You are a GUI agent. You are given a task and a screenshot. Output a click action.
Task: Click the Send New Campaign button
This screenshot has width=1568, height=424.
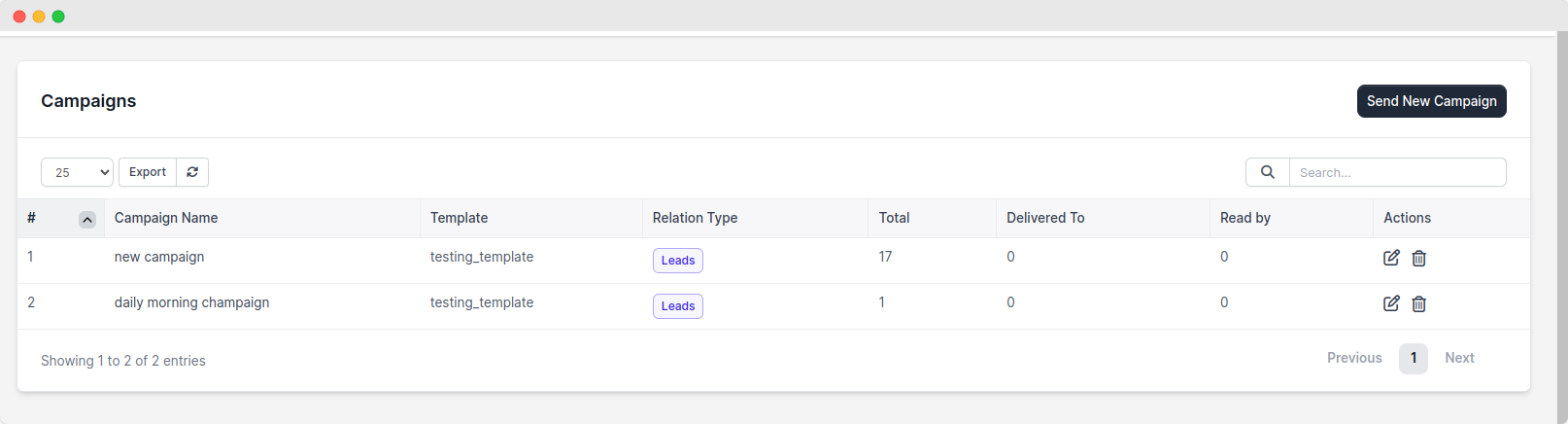coord(1431,101)
